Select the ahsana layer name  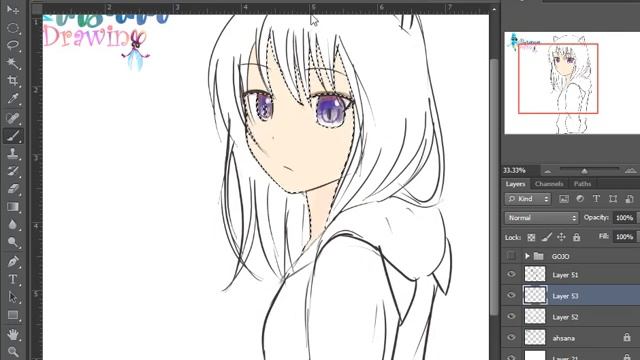tap(564, 338)
